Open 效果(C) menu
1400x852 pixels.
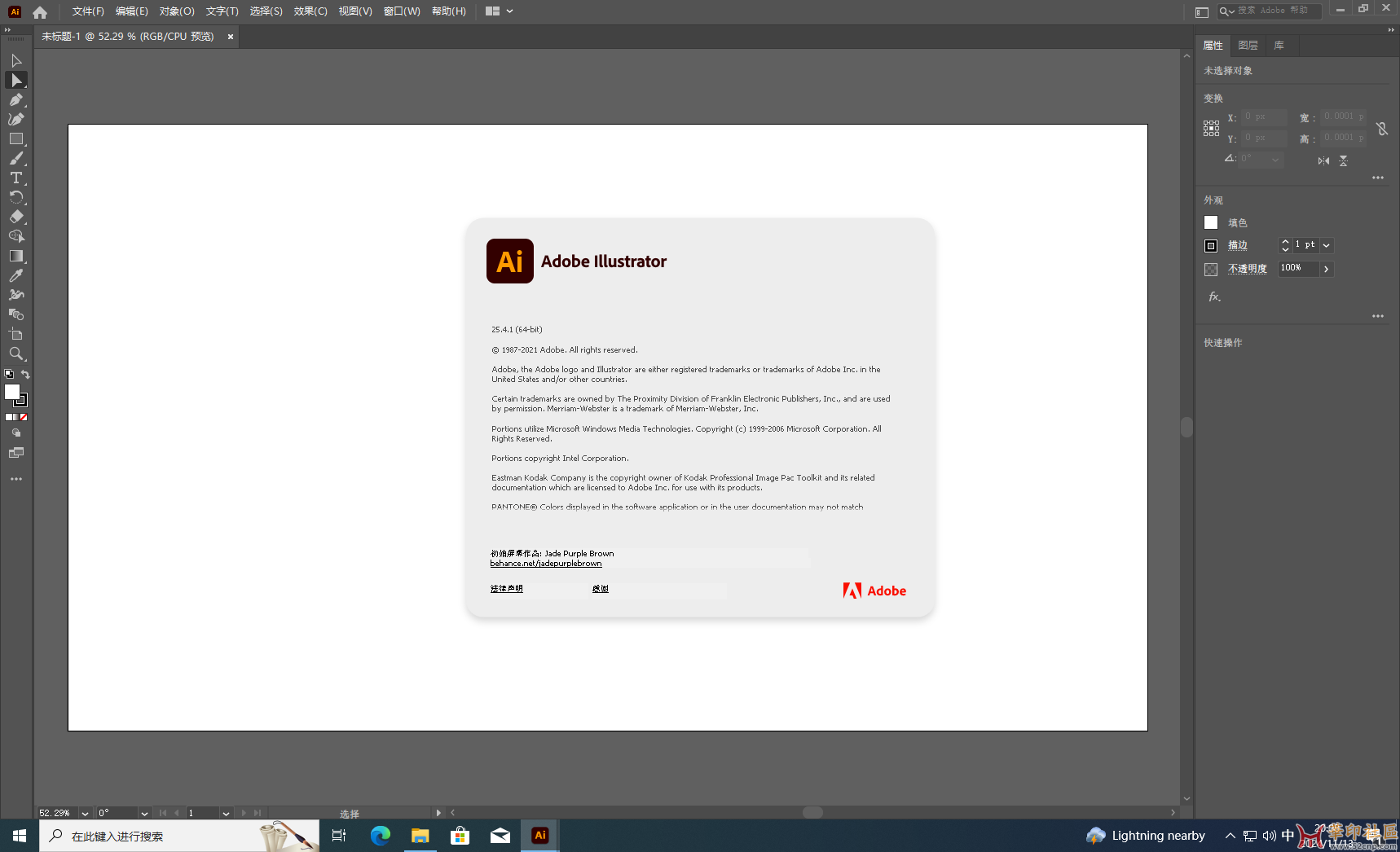click(310, 11)
